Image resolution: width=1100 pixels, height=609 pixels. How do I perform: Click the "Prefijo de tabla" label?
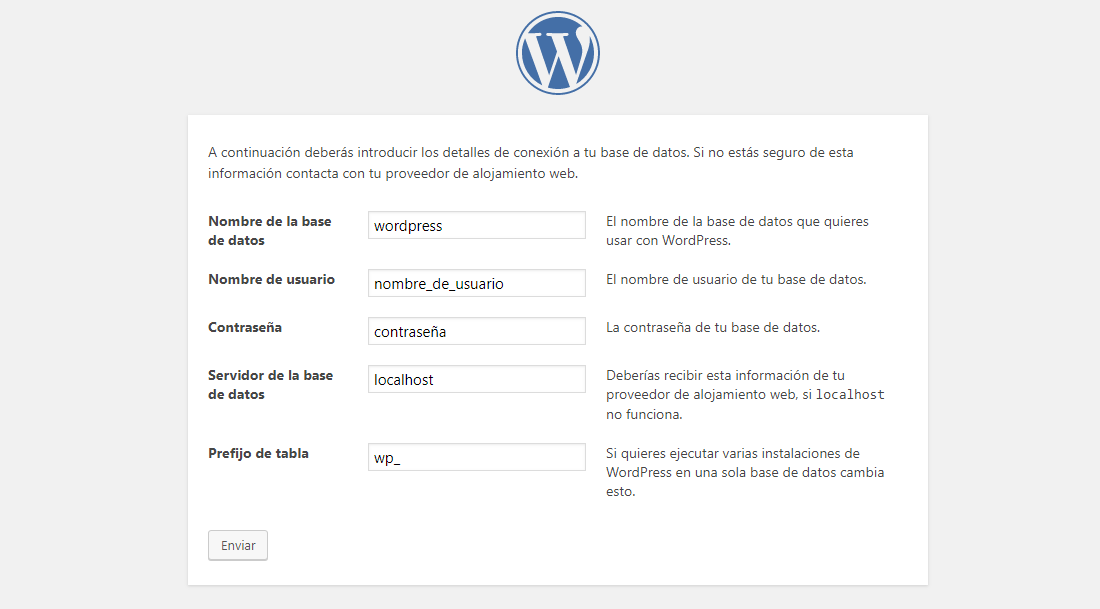(258, 453)
